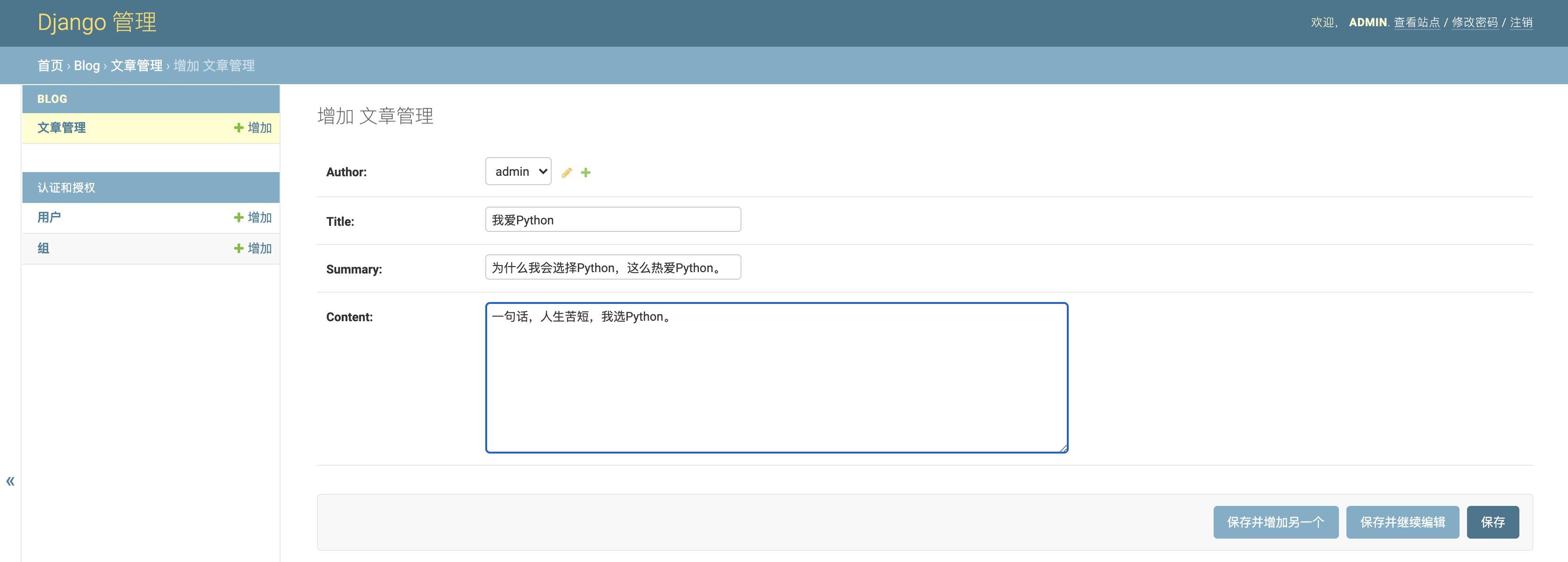Viewport: 1568px width, 562px height.
Task: Open the 认证和授权 section header
Action: tap(66, 187)
